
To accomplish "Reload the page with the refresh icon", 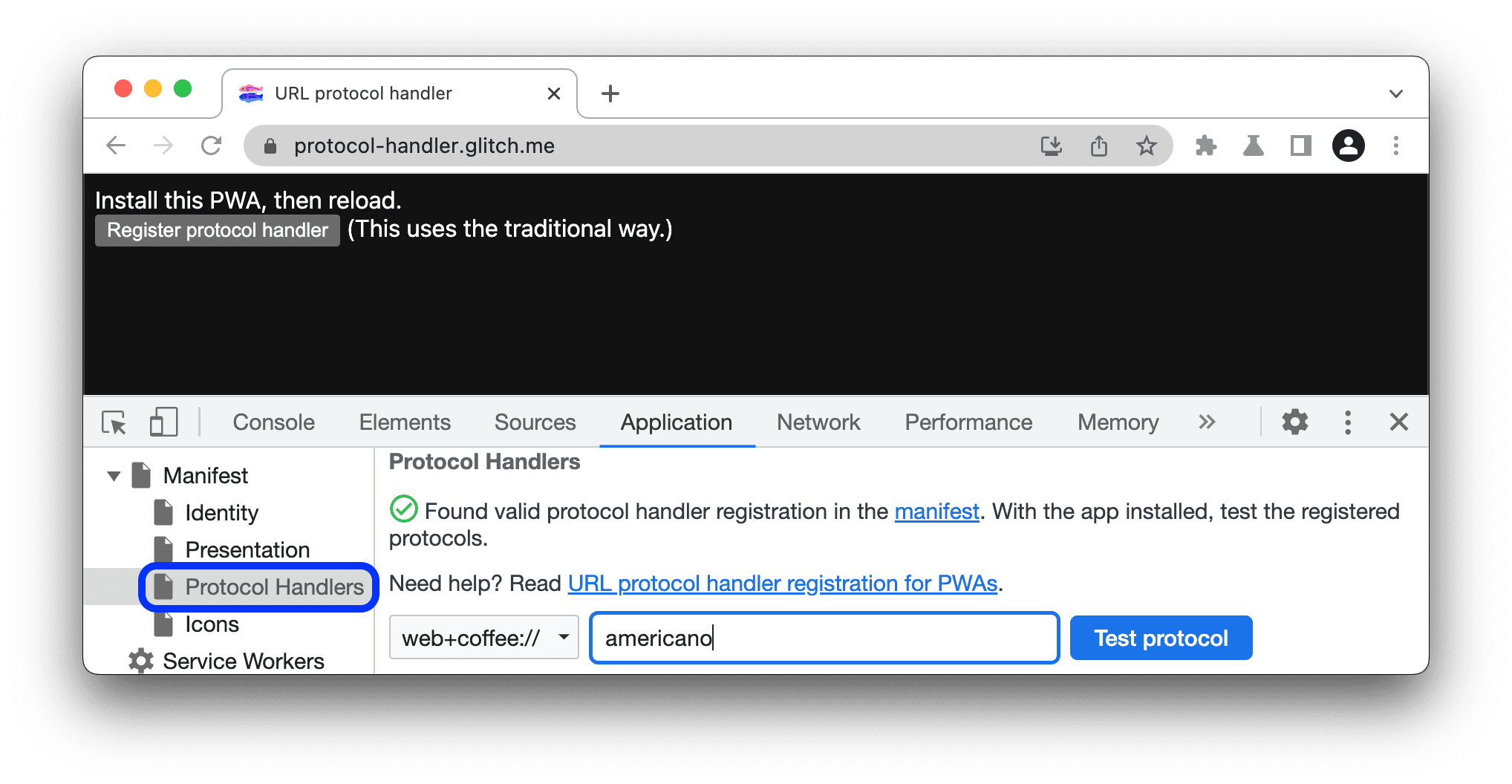I will tap(212, 146).
